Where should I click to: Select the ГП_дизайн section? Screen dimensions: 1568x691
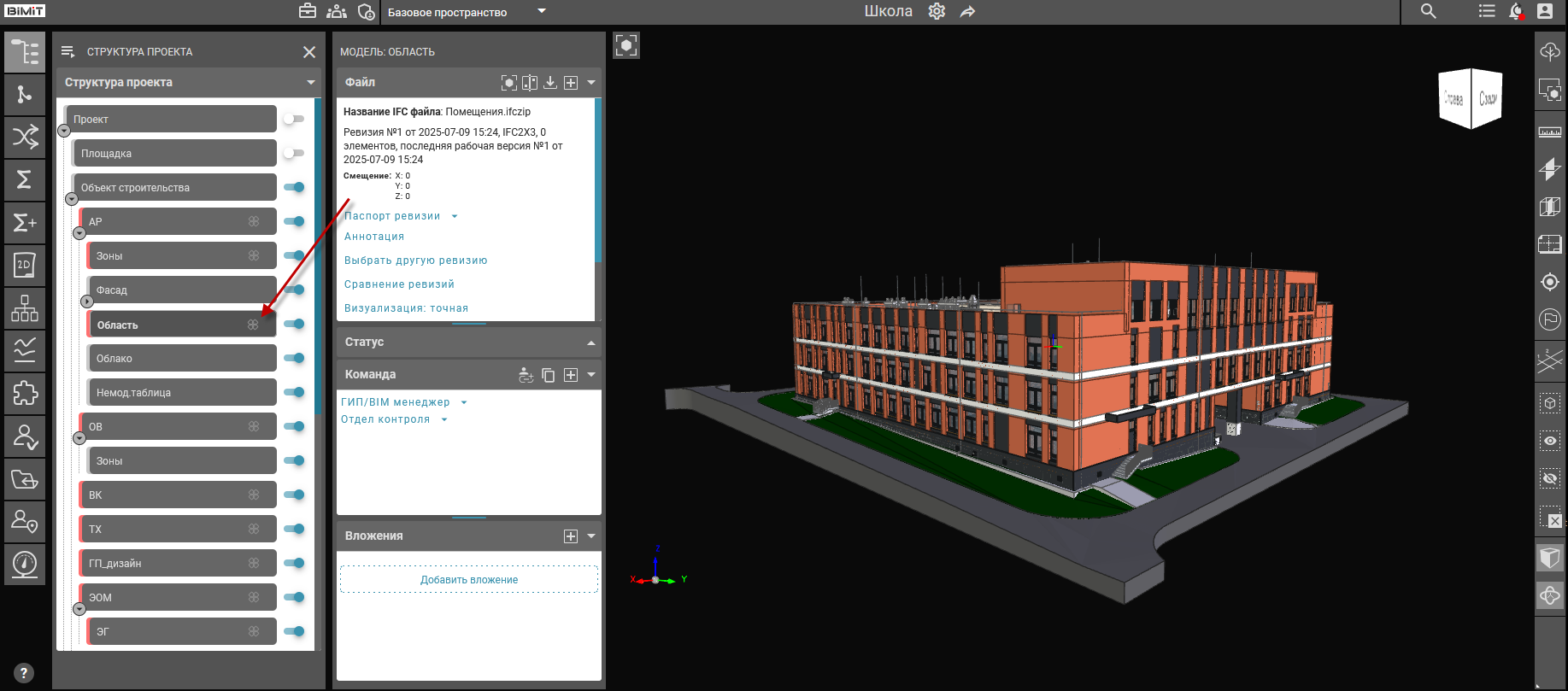pyautogui.click(x=177, y=564)
